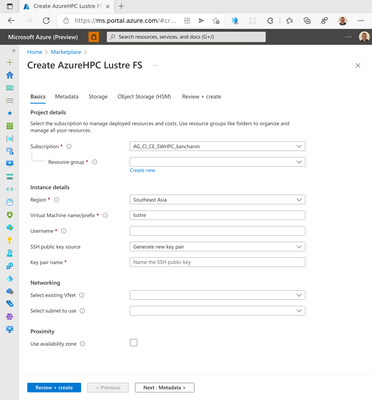The image size is (372, 400).
Task: Close the Create AzureHPC Lustre FS blade
Action: (358, 66)
